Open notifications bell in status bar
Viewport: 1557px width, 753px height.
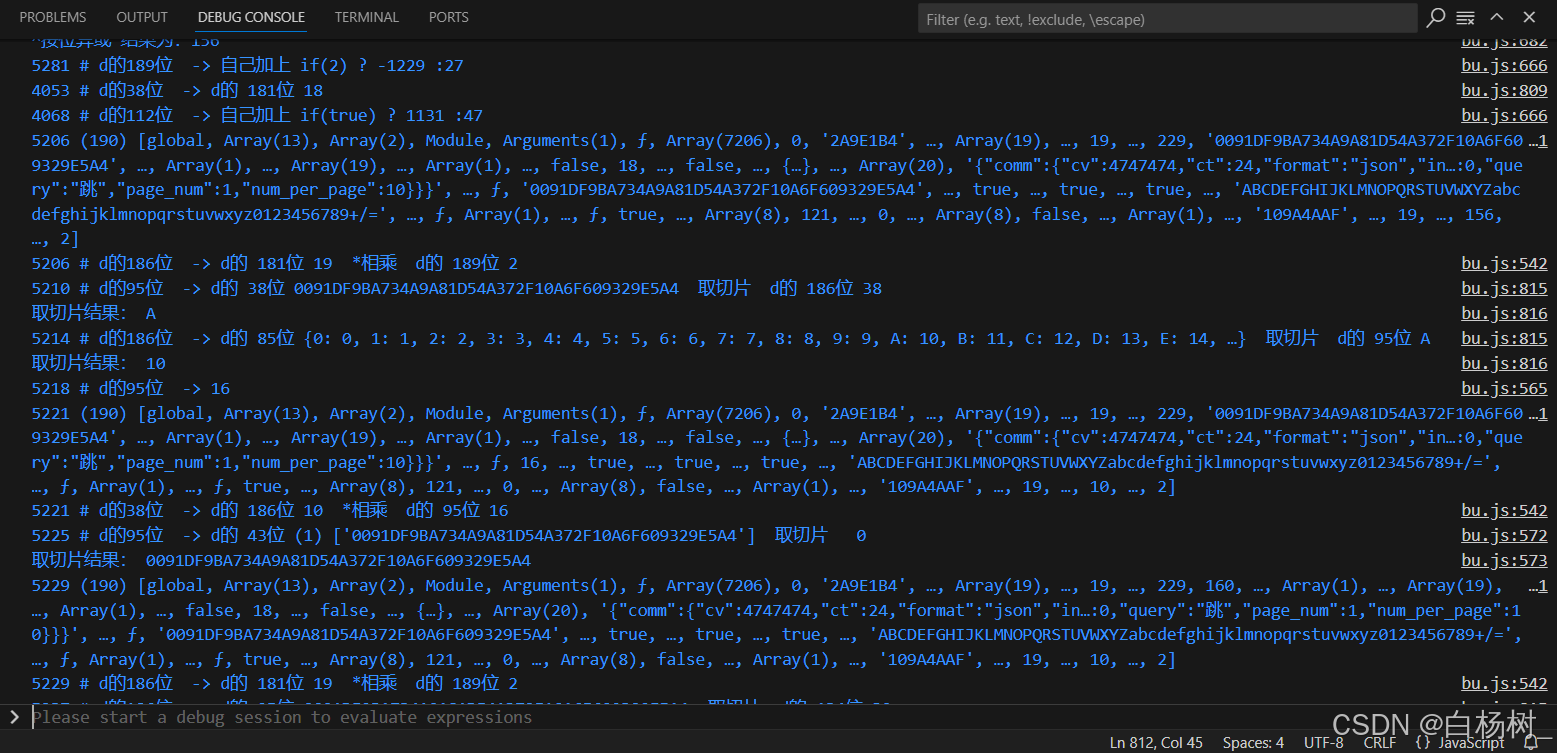coord(1530,742)
